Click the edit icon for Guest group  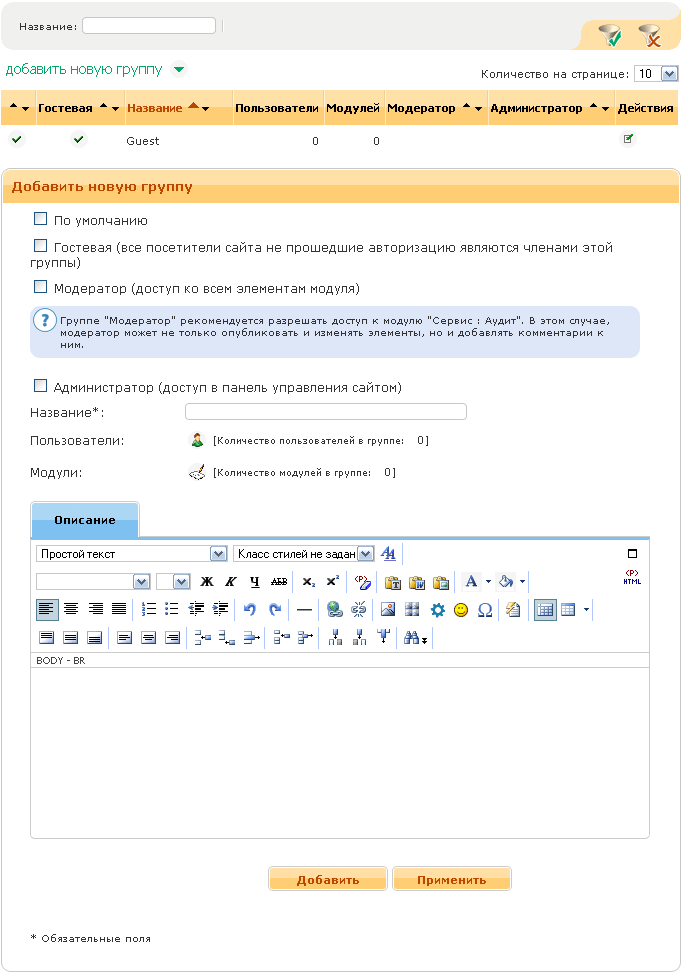[x=628, y=140]
